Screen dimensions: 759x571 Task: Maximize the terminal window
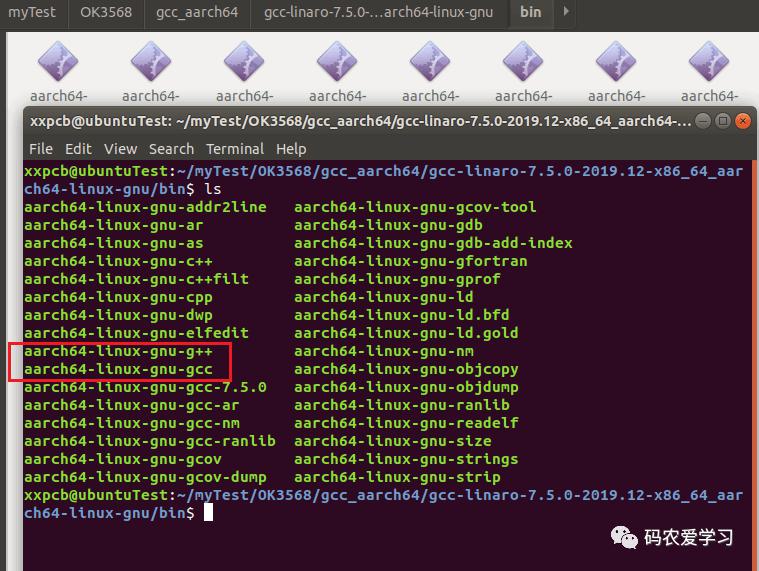coord(723,120)
